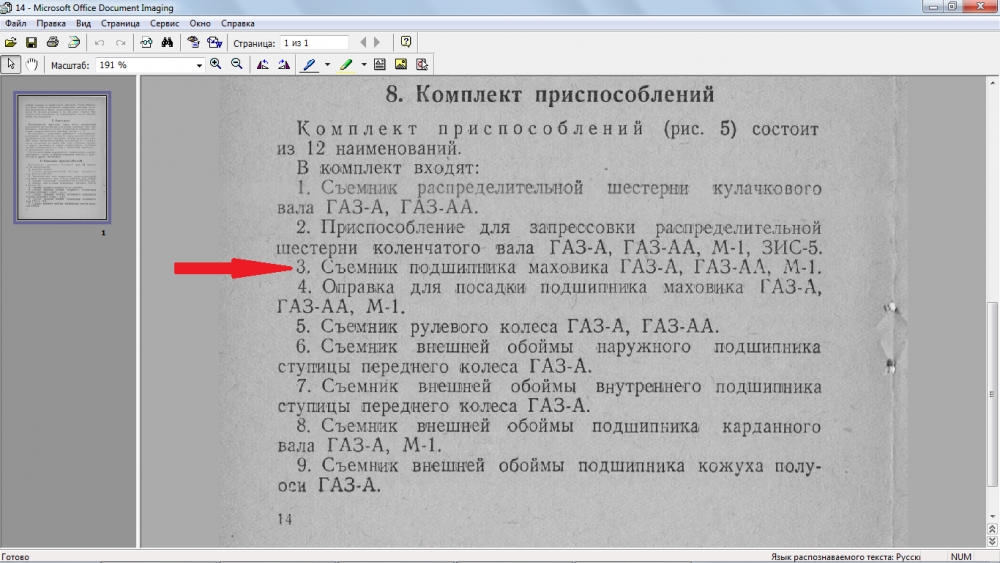Select the Highlighter tool

[346, 64]
